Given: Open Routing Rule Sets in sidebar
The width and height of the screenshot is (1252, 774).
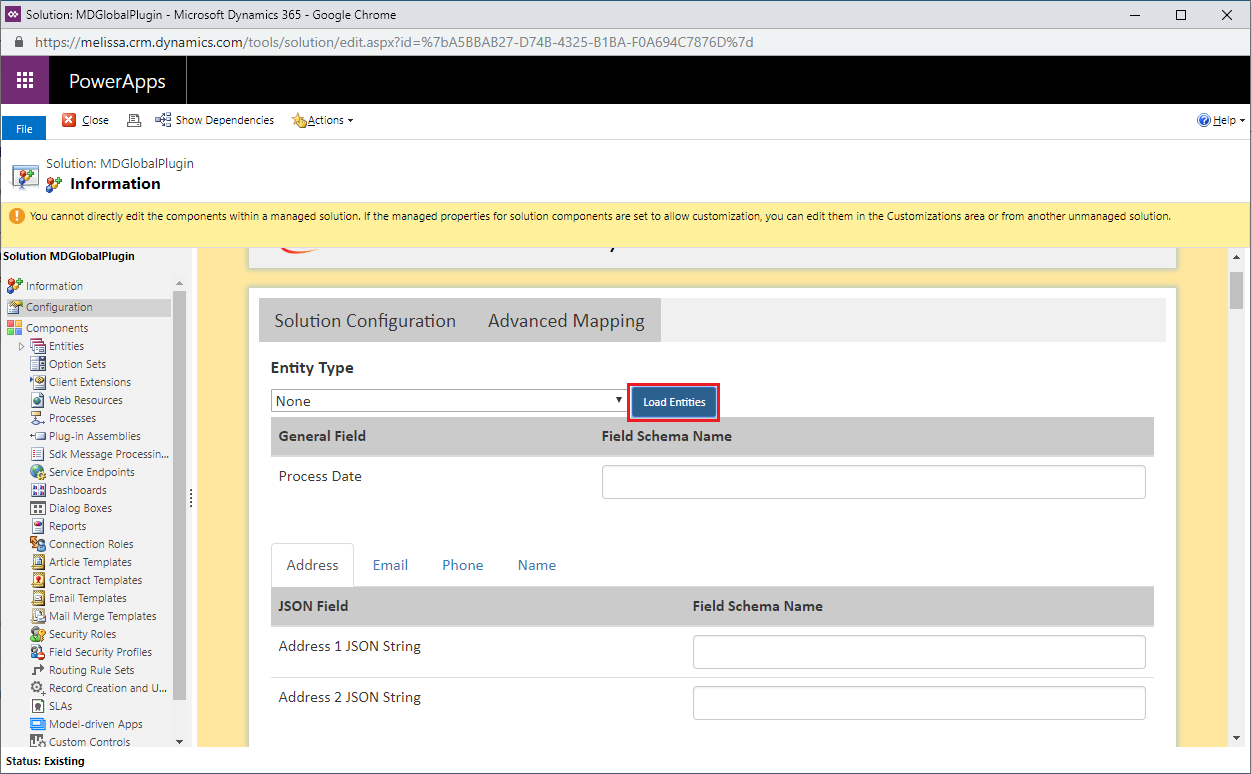Looking at the screenshot, I should 92,670.
